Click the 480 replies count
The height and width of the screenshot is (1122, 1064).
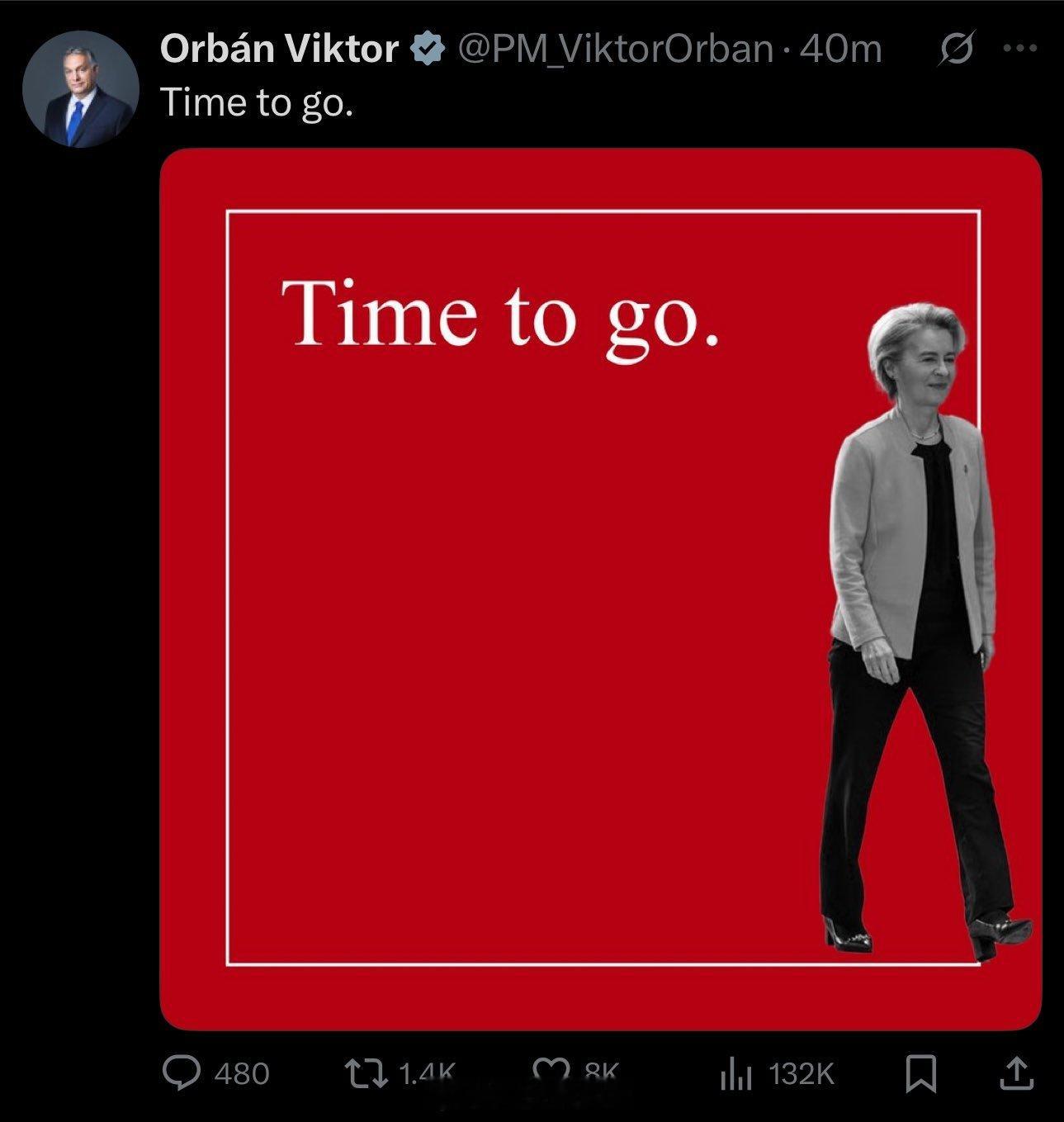(x=242, y=1073)
